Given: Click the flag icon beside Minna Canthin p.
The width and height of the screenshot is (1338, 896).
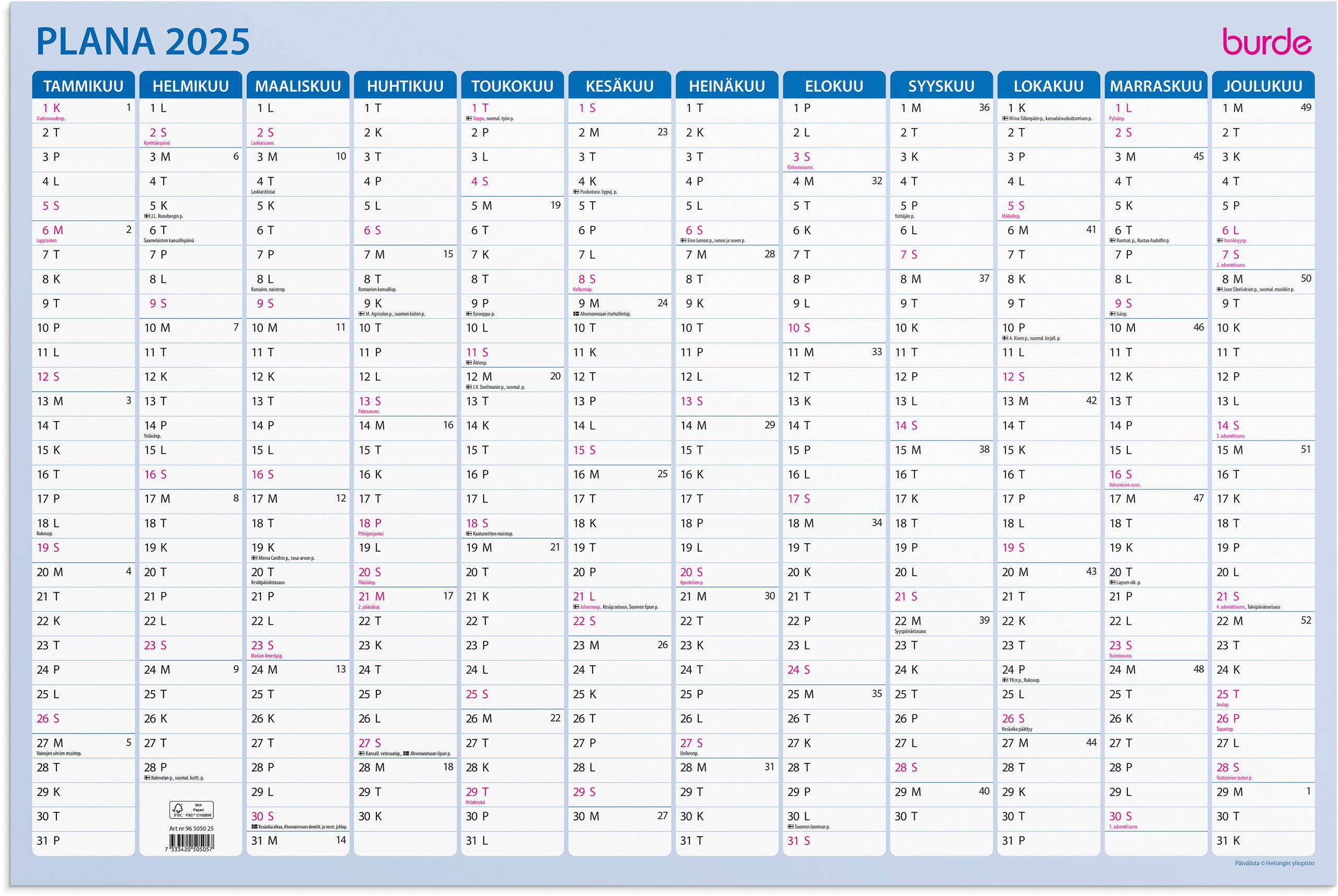Looking at the screenshot, I should click(x=254, y=558).
